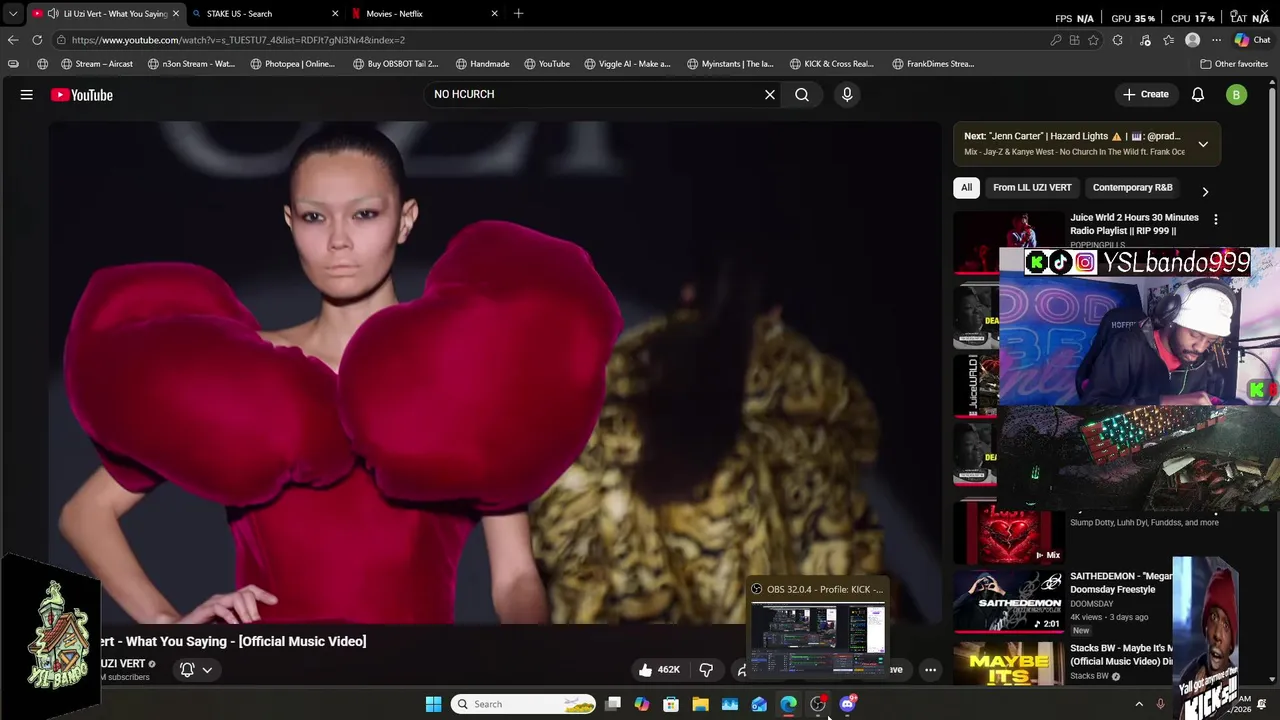Open the YouTube account avatar menu
1280x720 pixels.
click(1237, 95)
